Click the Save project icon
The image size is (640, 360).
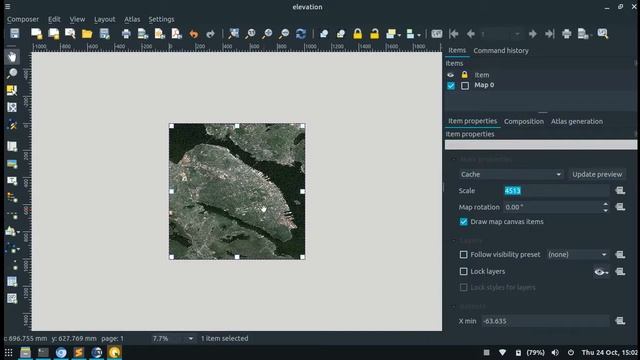tap(15, 33)
